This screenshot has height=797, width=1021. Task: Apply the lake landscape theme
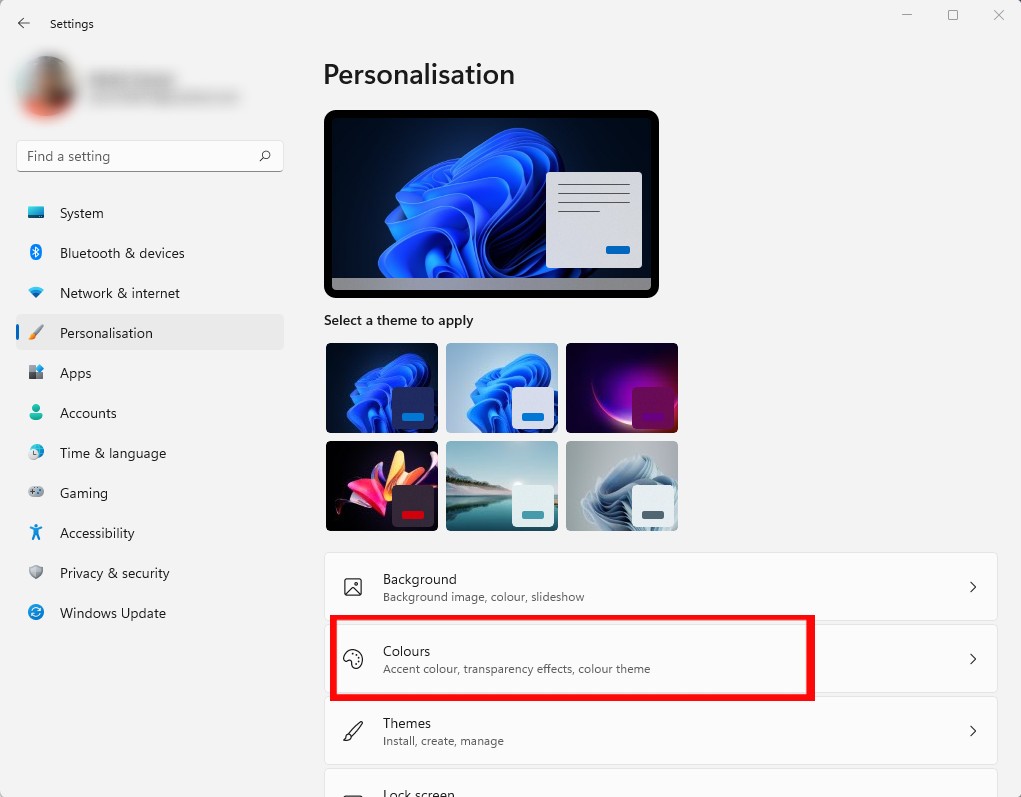coord(501,486)
